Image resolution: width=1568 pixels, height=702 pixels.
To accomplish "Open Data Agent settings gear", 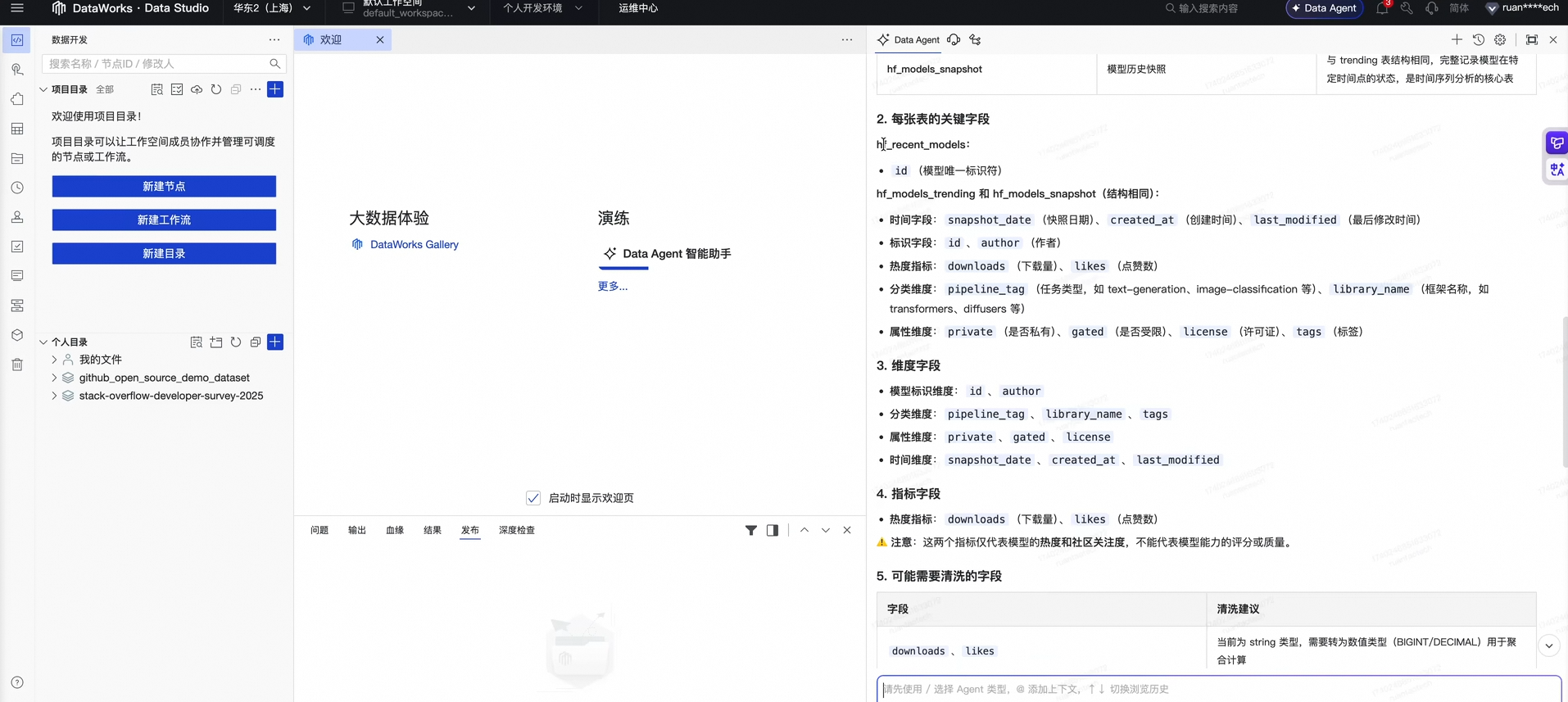I will click(1500, 39).
